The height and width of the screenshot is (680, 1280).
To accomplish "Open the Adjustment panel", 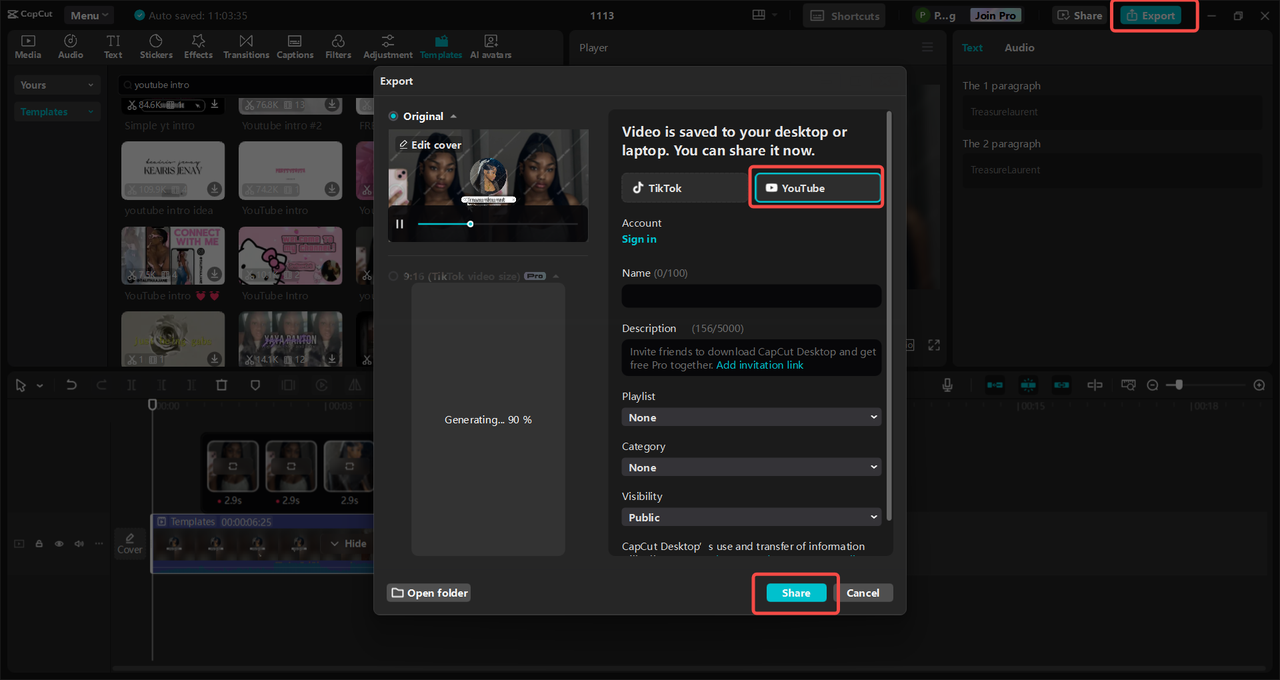I will (x=388, y=46).
